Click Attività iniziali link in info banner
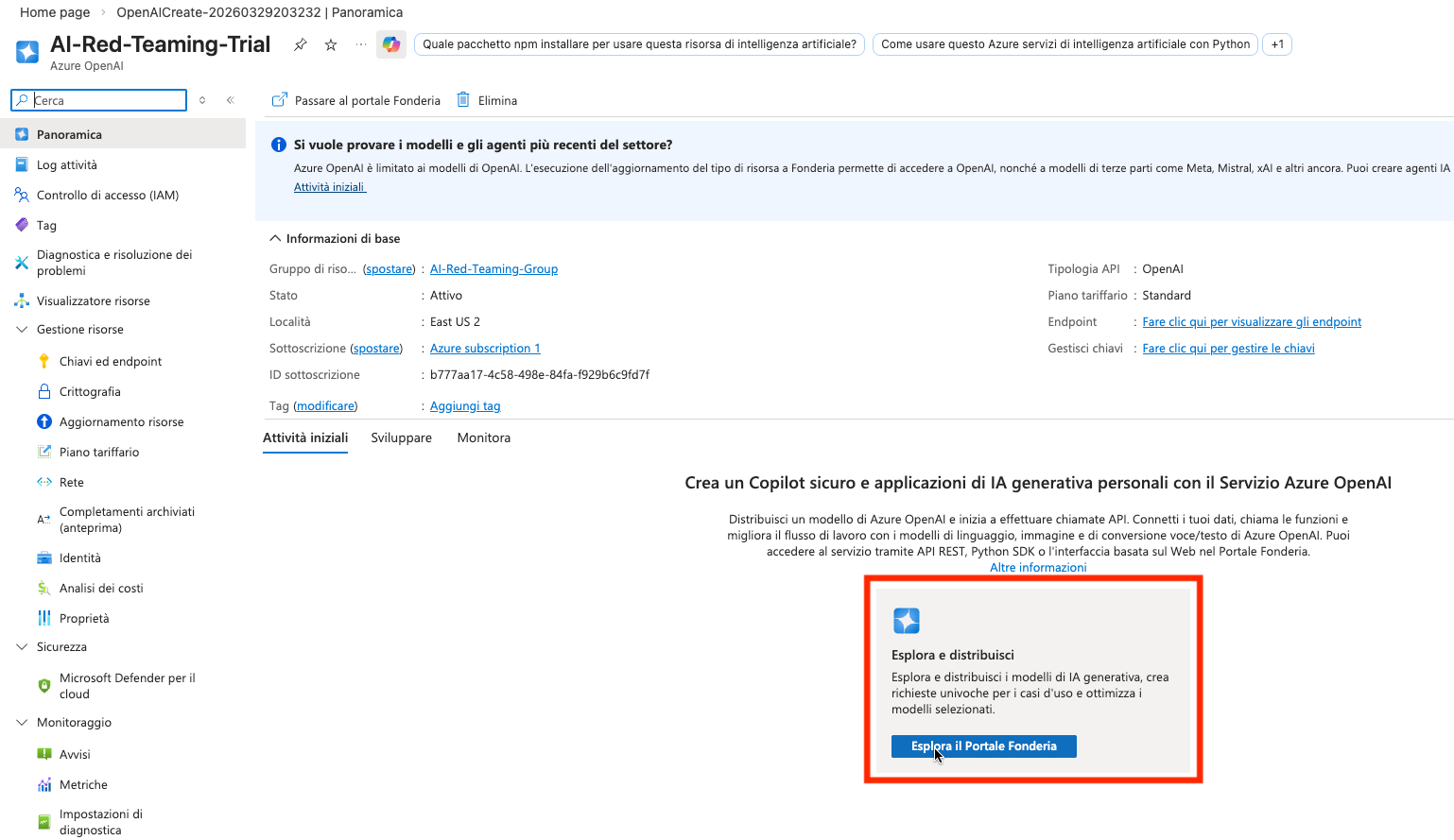 click(x=329, y=187)
